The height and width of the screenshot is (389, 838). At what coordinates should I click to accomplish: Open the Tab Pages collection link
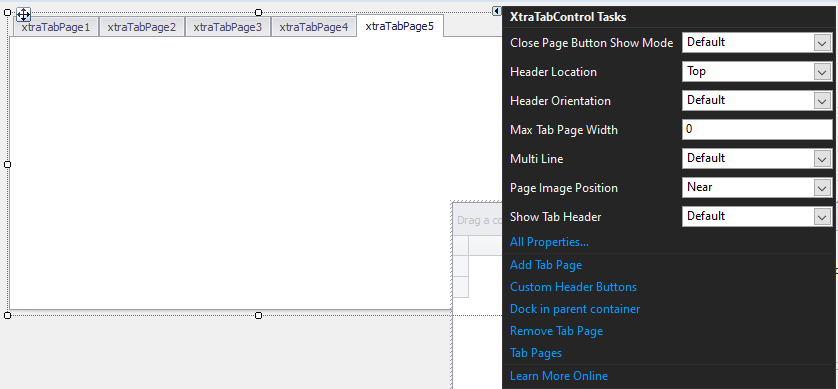[x=536, y=353]
